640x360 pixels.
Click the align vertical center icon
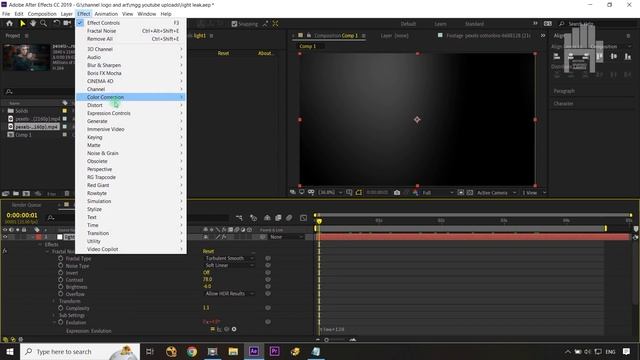(x=613, y=57)
